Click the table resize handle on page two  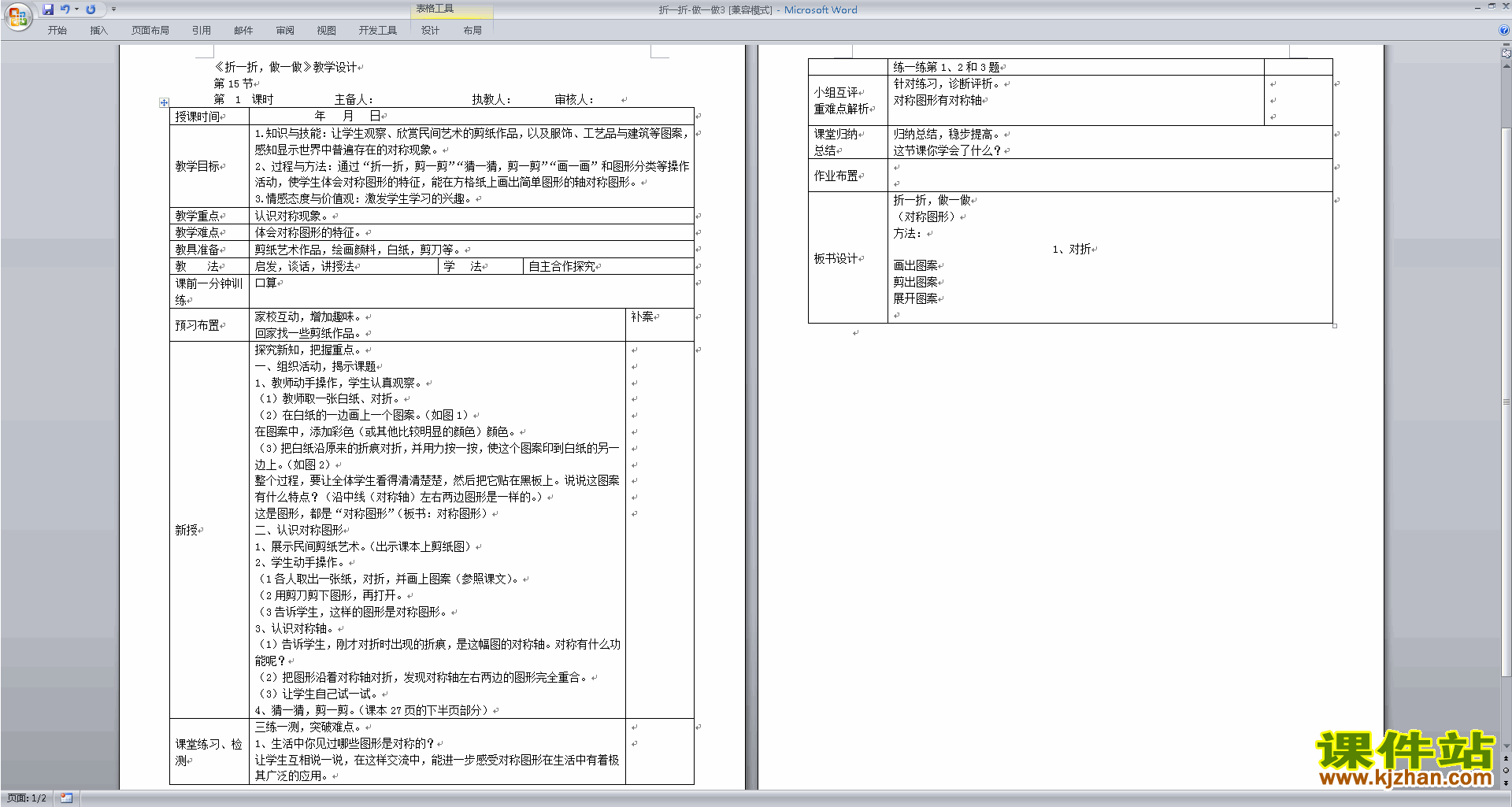[1335, 325]
